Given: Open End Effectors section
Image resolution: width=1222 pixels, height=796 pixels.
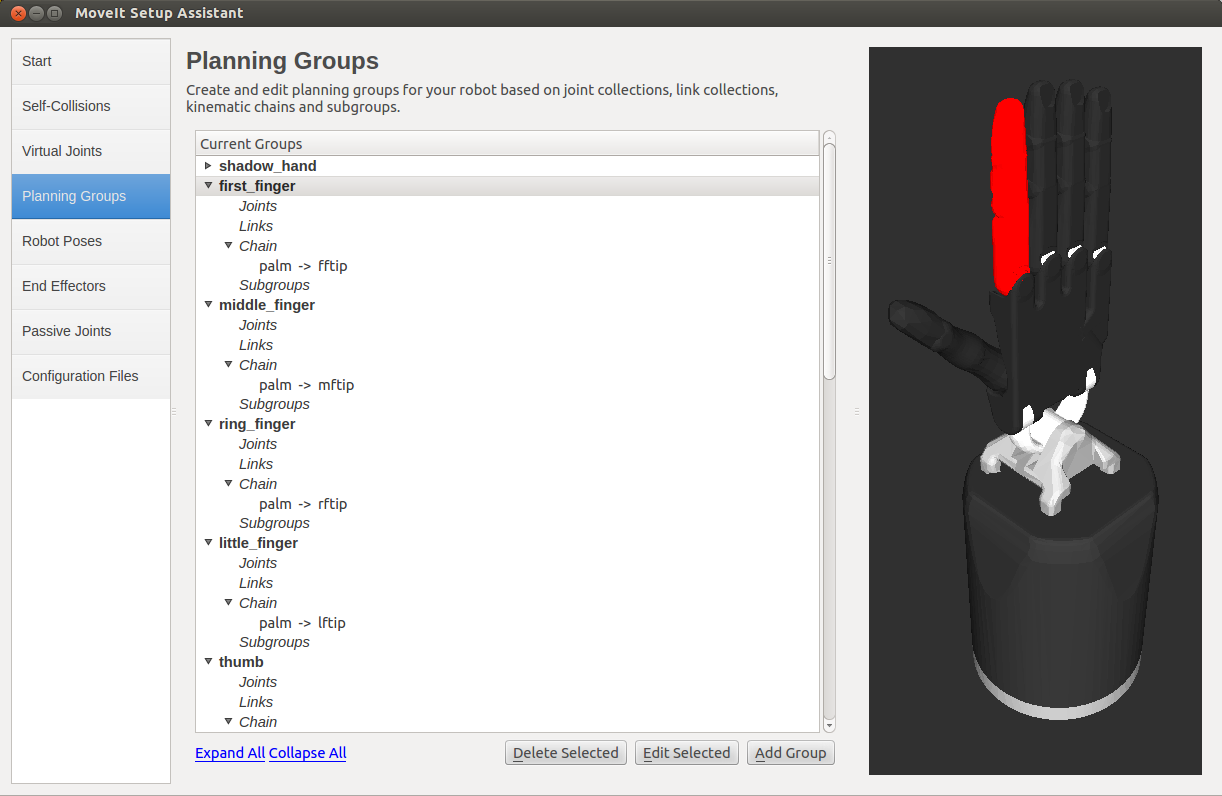Looking at the screenshot, I should click(91, 287).
